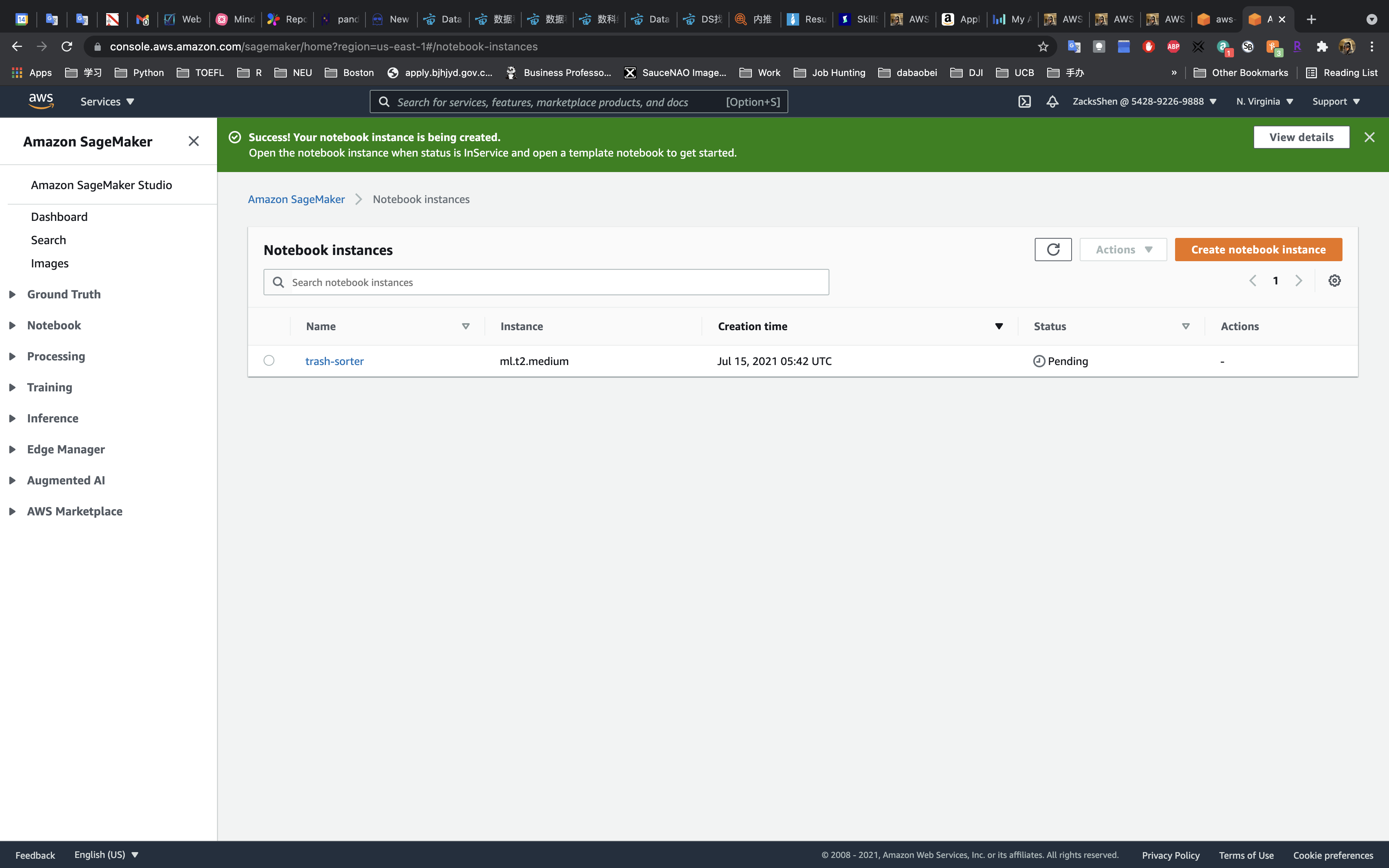Close the Amazon SageMaker side panel

tap(193, 141)
